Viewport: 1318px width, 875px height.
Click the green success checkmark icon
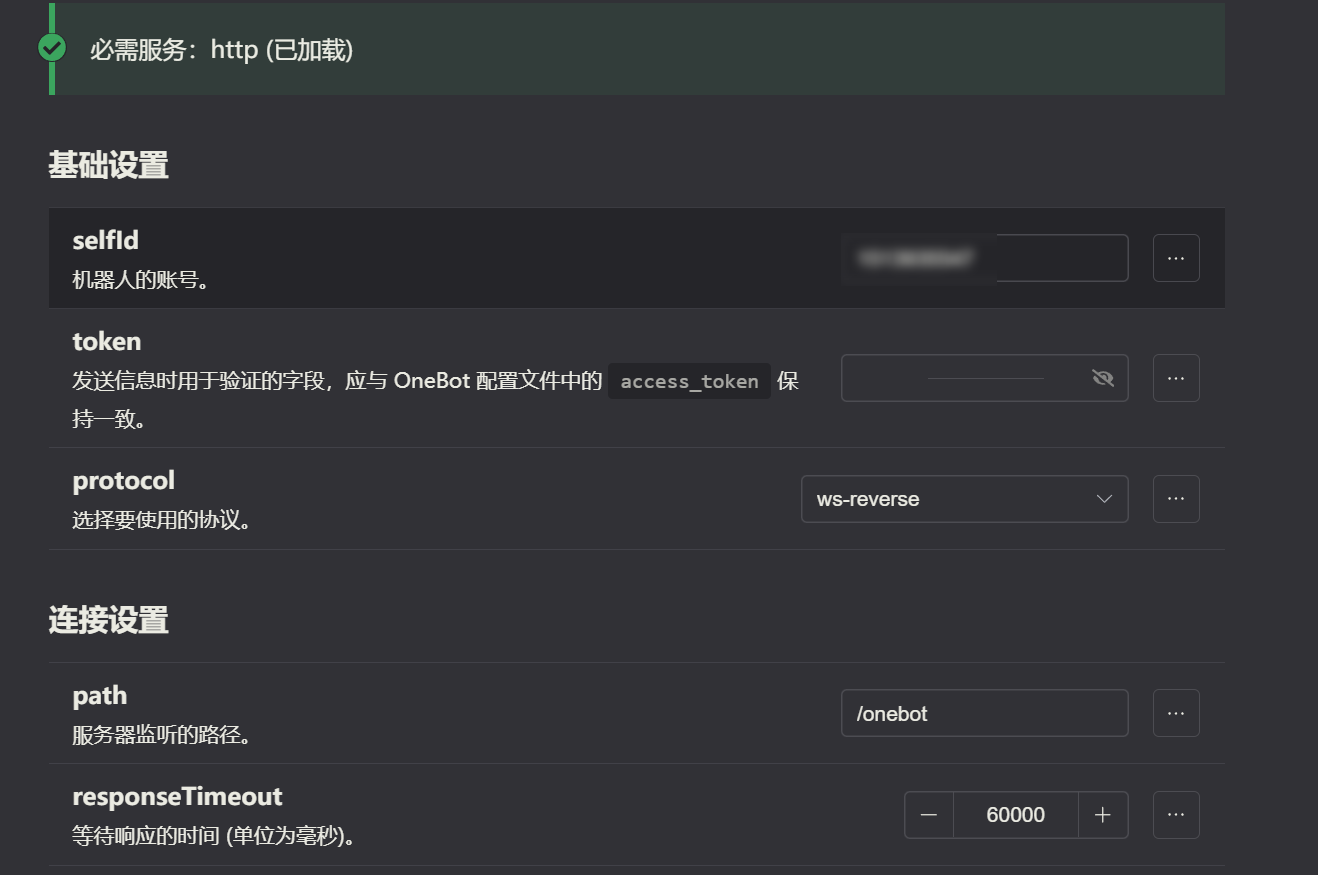pyautogui.click(x=51, y=47)
